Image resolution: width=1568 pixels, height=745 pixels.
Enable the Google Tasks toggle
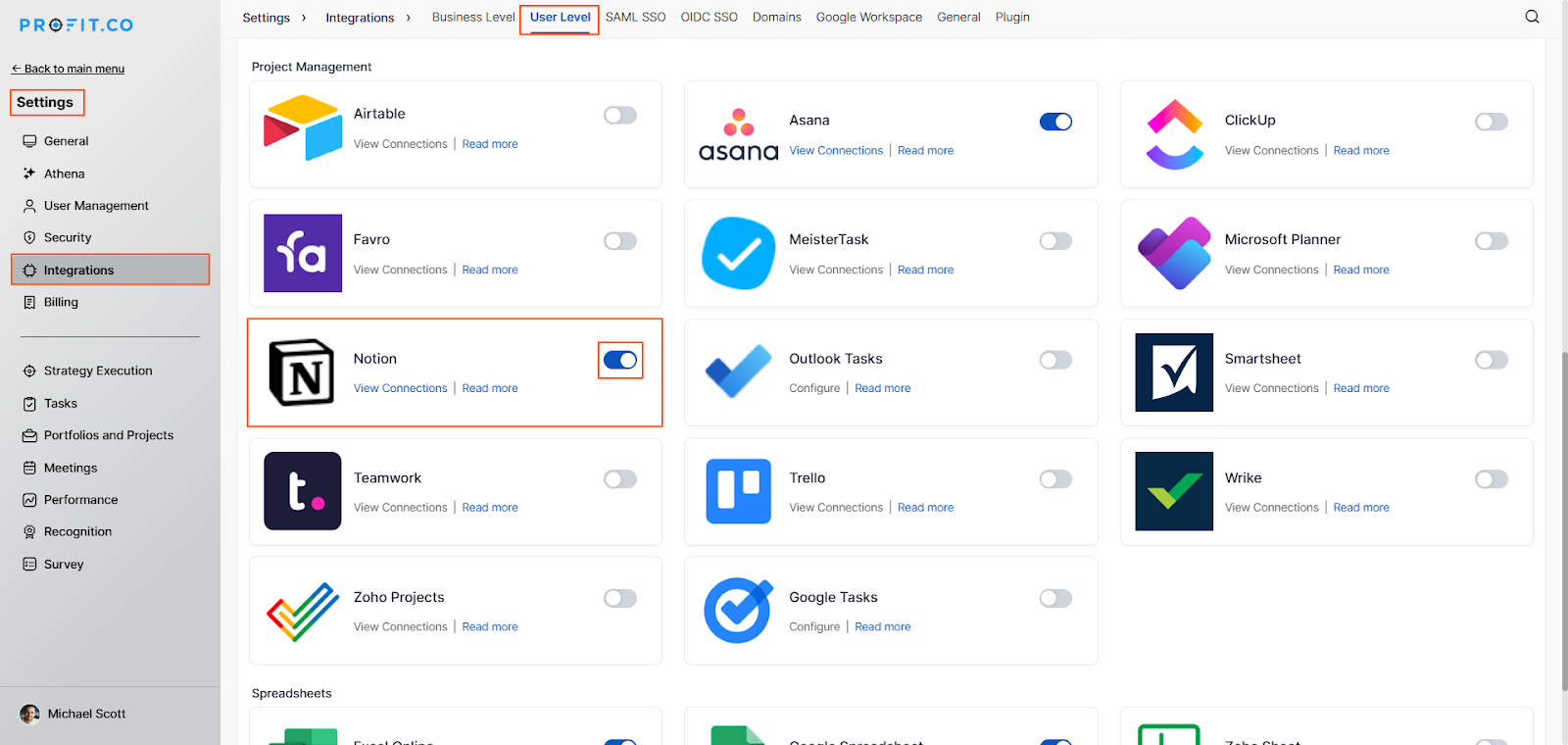pos(1055,598)
